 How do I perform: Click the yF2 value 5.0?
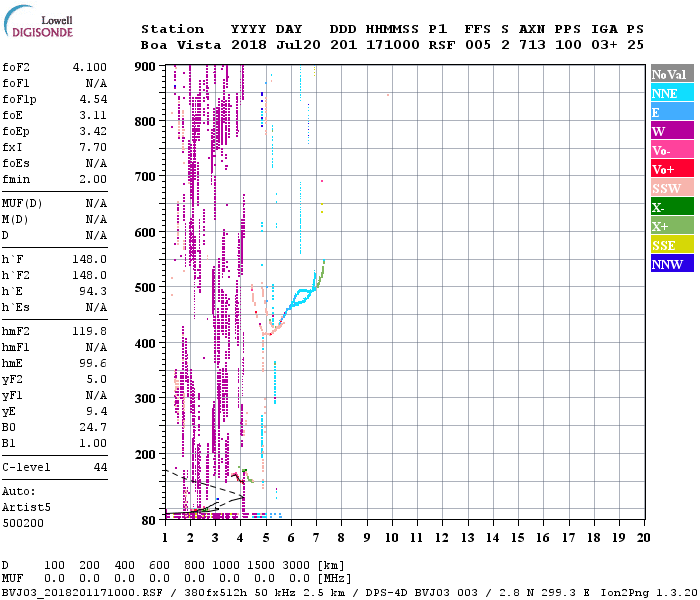97,379
